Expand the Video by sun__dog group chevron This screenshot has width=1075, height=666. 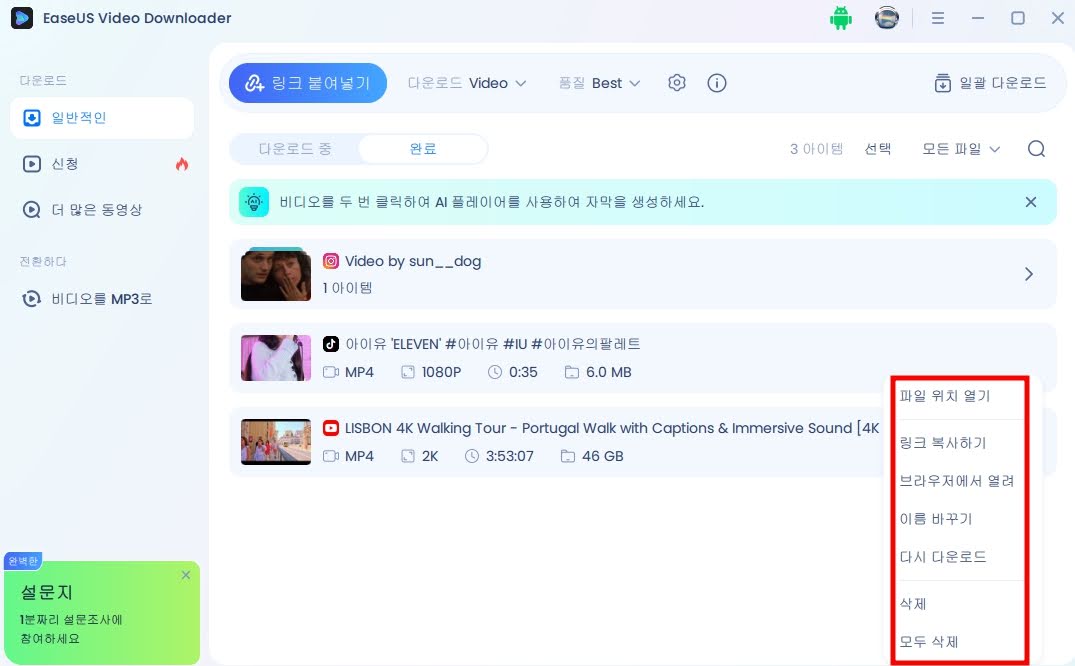(x=1028, y=274)
